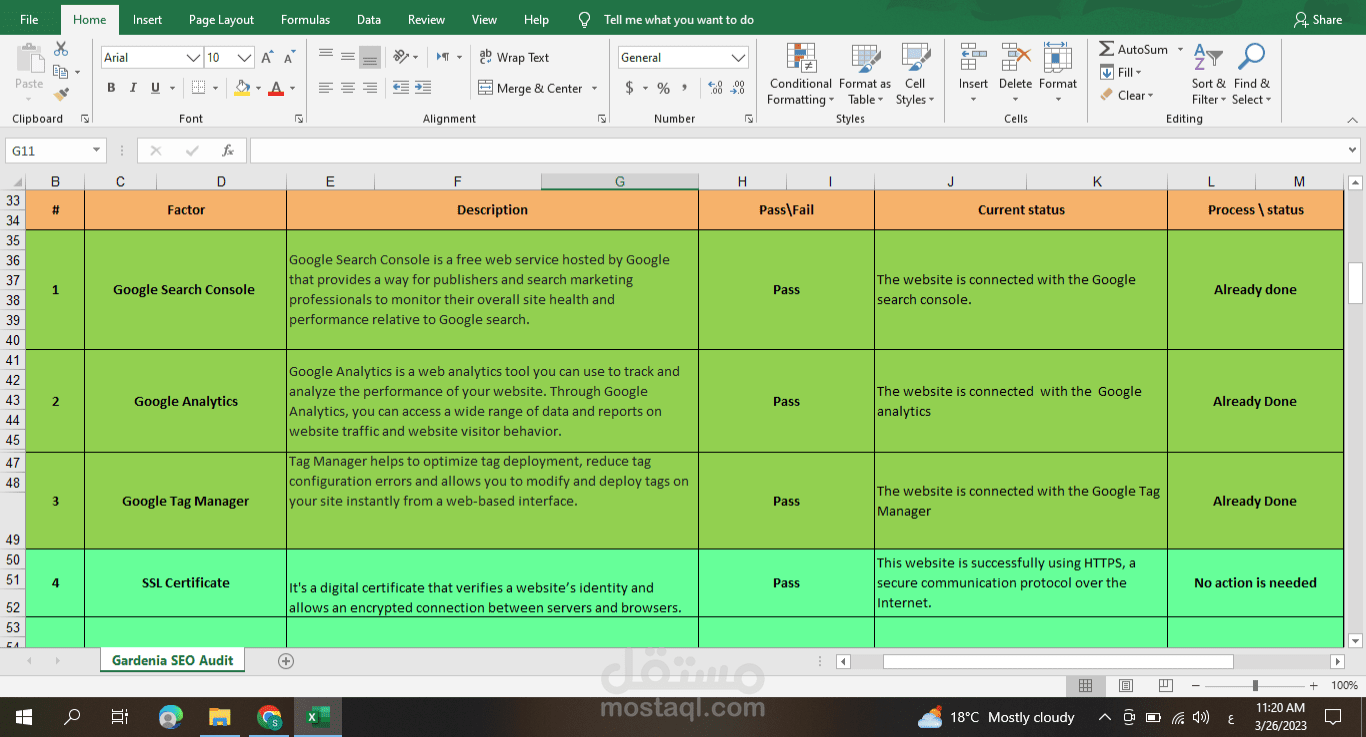Apply the red Font Color A
The width and height of the screenshot is (1366, 737).
pyautogui.click(x=276, y=88)
